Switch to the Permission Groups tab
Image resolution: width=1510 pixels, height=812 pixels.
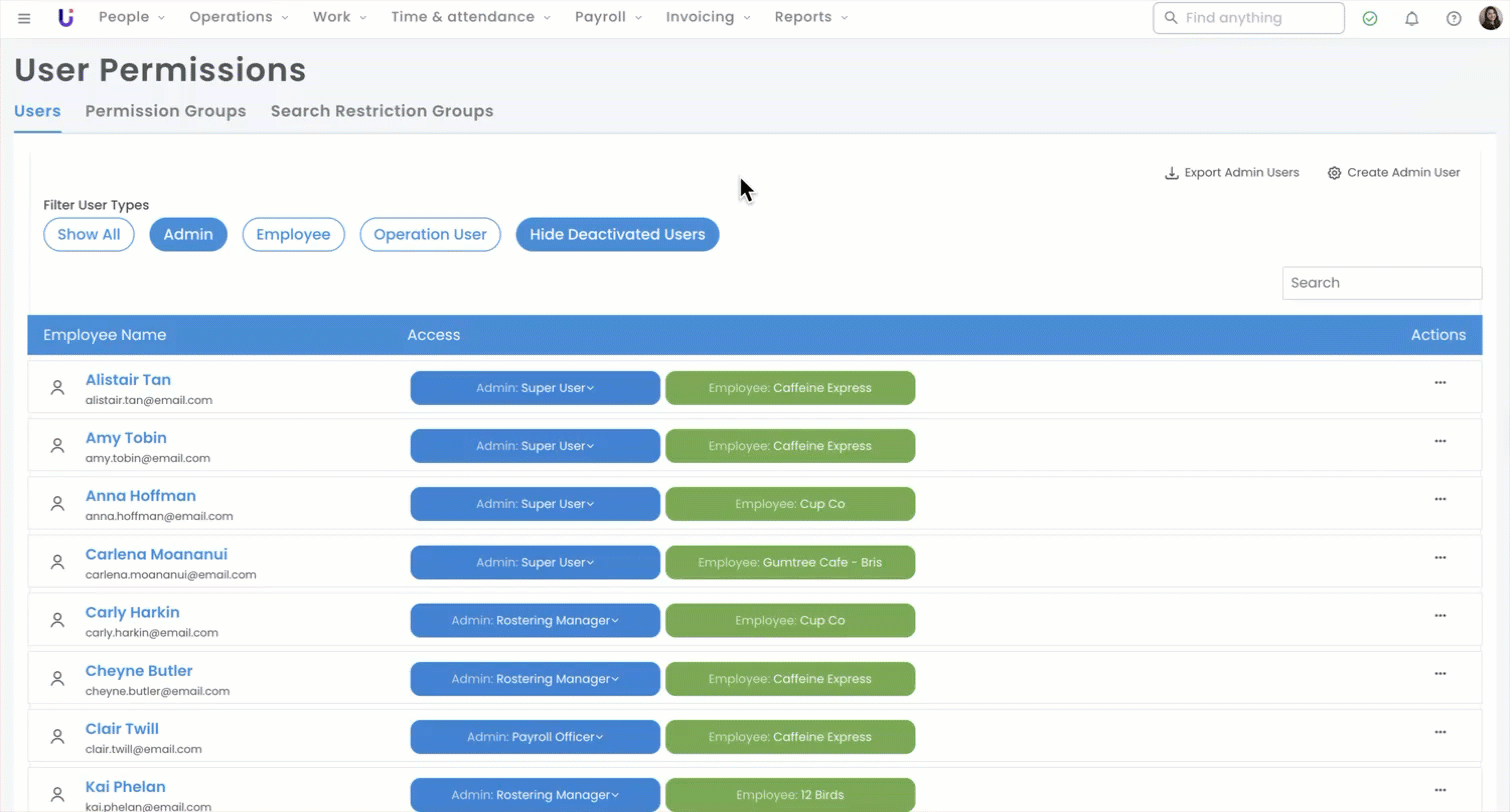[x=165, y=111]
